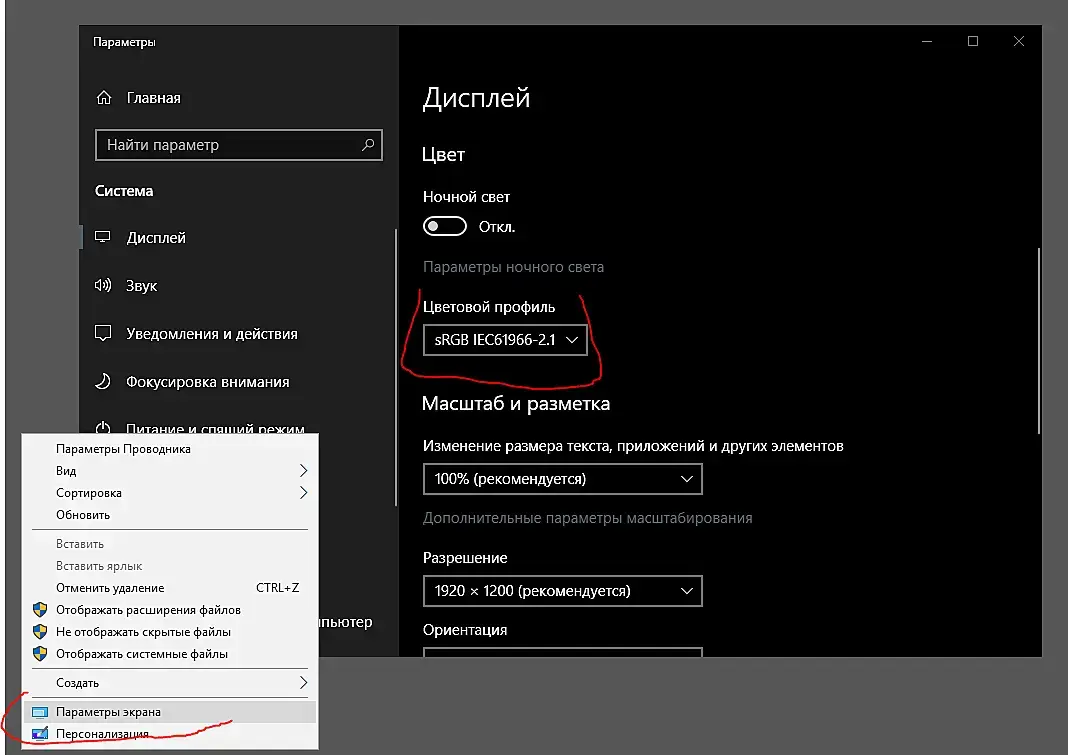Select Дисплей in the sidebar
The image size is (1068, 755).
click(x=238, y=237)
